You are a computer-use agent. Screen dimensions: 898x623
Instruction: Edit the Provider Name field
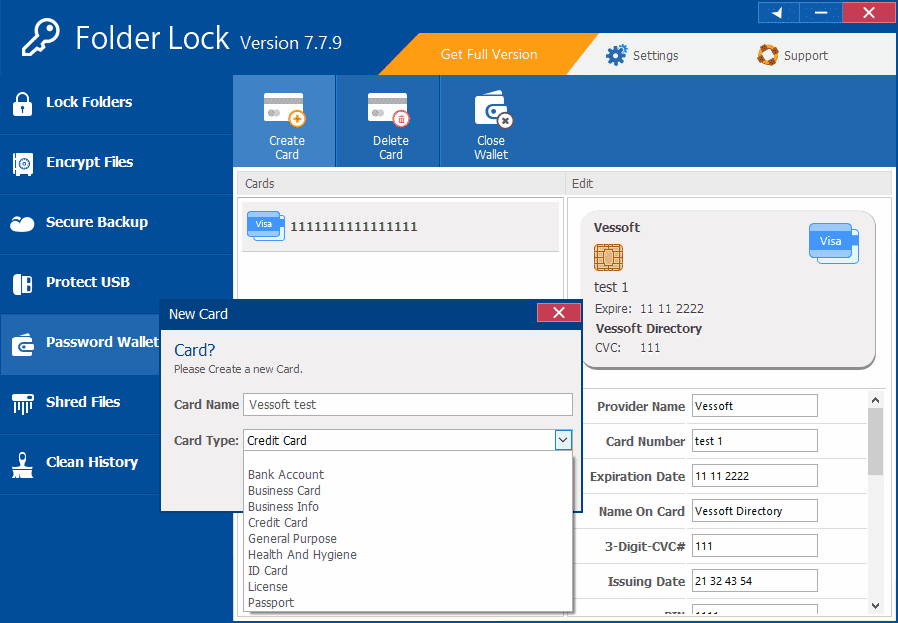coord(754,406)
